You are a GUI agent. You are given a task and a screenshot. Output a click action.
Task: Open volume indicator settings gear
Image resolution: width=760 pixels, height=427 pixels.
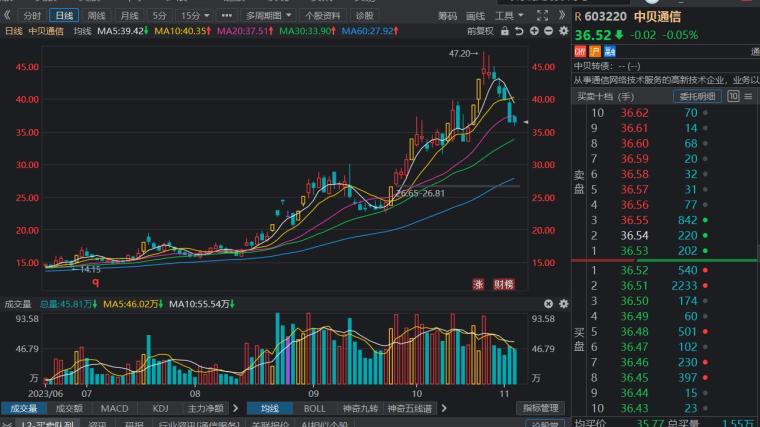pyautogui.click(x=563, y=304)
